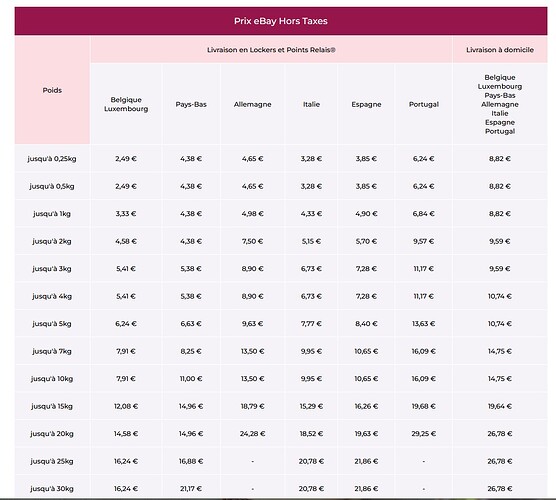556x500 pixels.
Task: Click Allemagne price '7,50 €' in 2kg row
Action: 252,241
